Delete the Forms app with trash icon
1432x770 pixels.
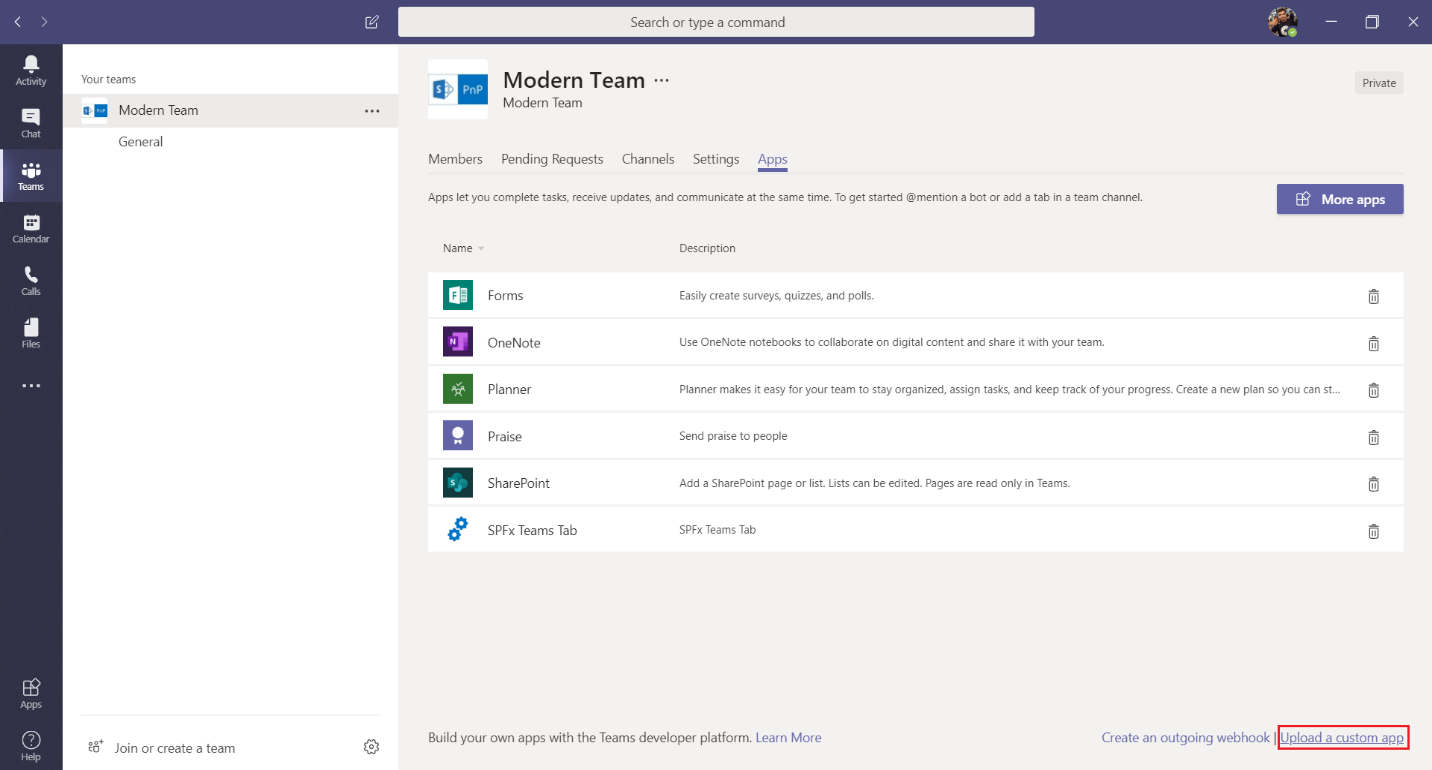coord(1373,296)
